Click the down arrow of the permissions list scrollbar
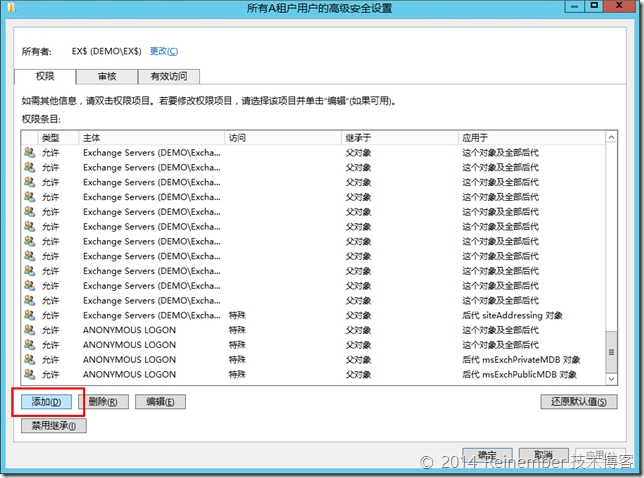 coord(611,379)
